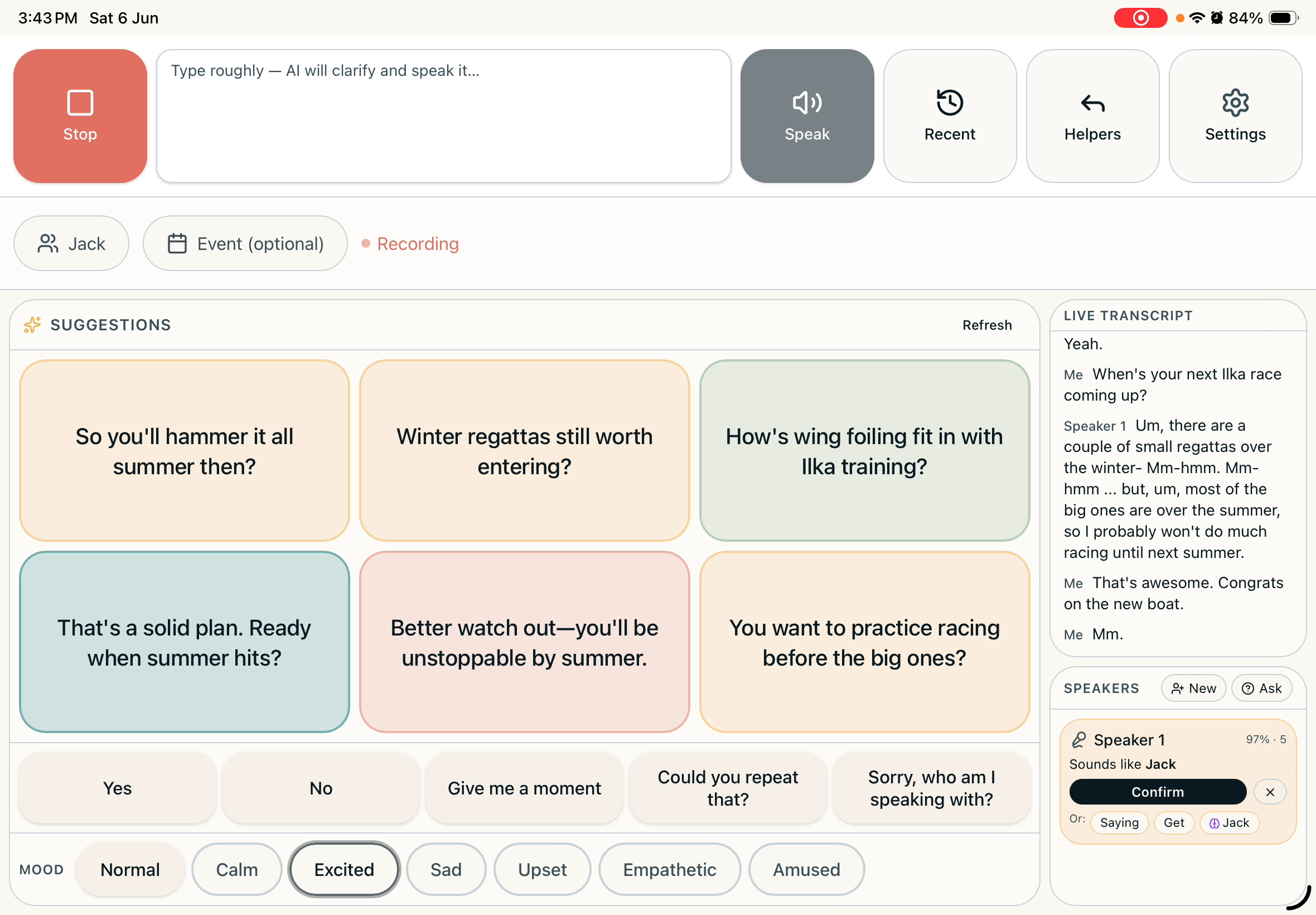Open the Event (optional) picker

coord(245,244)
